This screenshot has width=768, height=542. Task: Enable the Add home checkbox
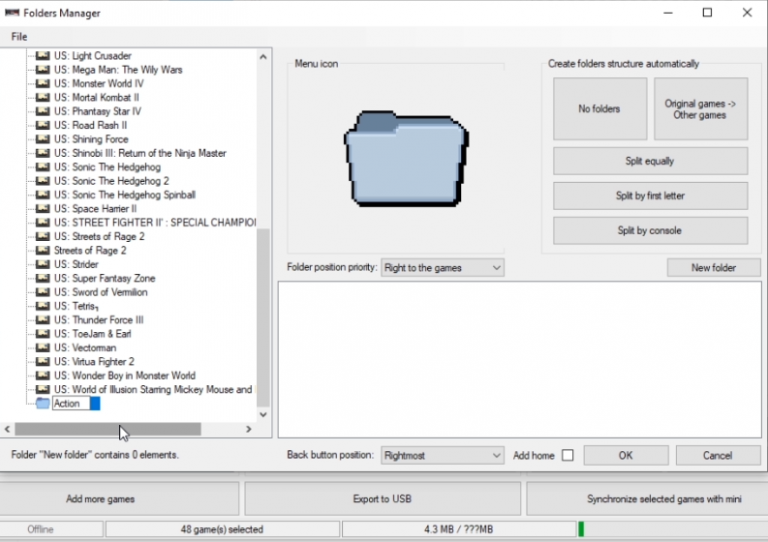pyautogui.click(x=568, y=455)
